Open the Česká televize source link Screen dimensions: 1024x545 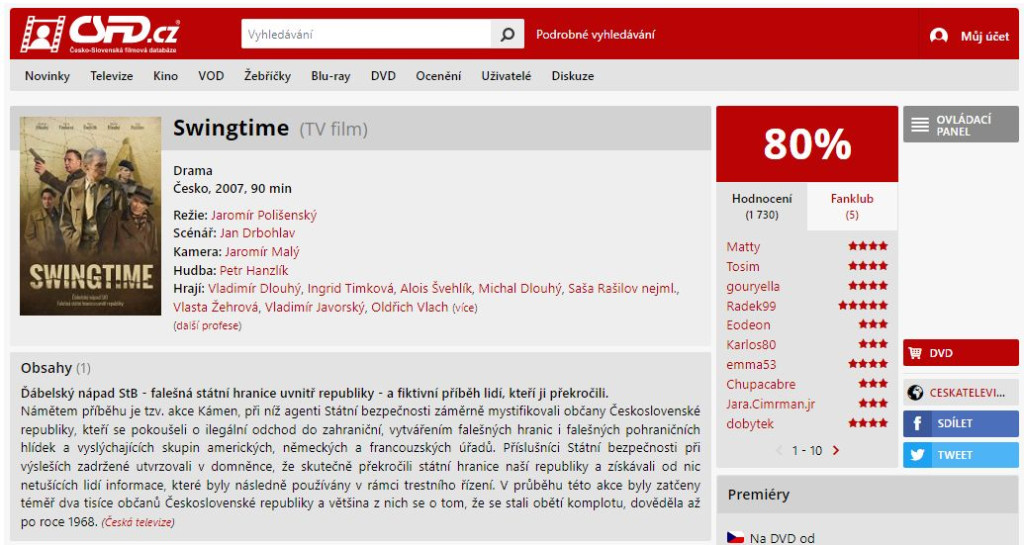138,522
